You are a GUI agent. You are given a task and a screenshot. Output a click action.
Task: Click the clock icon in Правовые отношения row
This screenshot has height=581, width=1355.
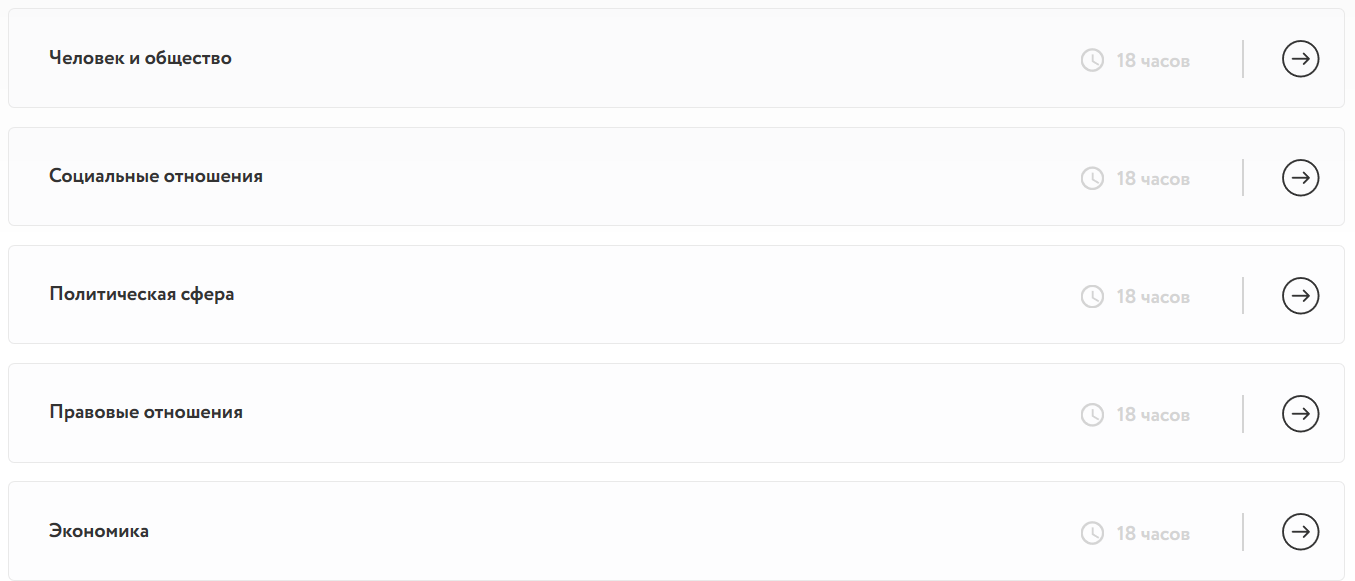pos(1092,414)
